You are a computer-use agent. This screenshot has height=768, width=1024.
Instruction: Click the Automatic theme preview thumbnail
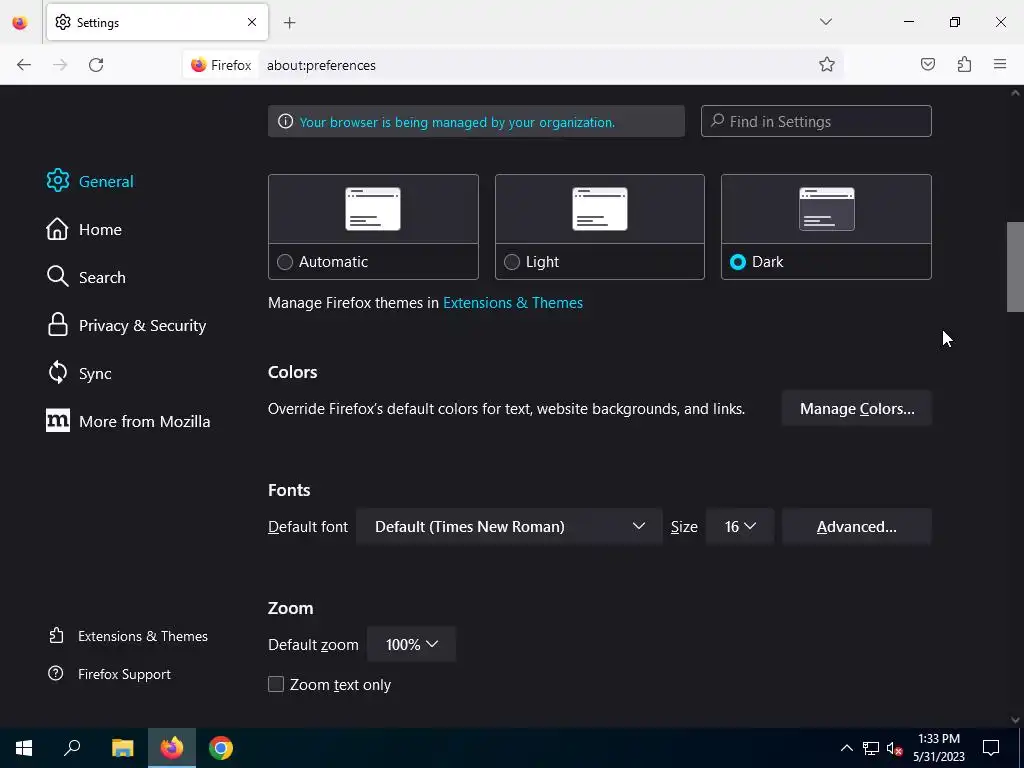point(373,209)
